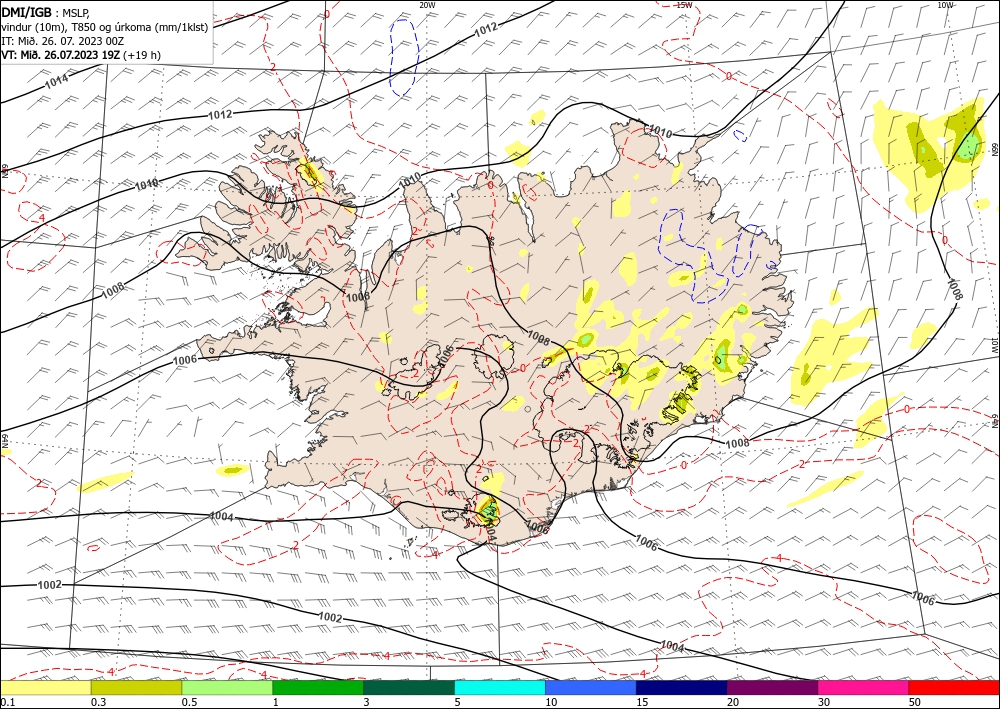Click the '50' legend value
The width and height of the screenshot is (1000, 709).
(x=915, y=702)
